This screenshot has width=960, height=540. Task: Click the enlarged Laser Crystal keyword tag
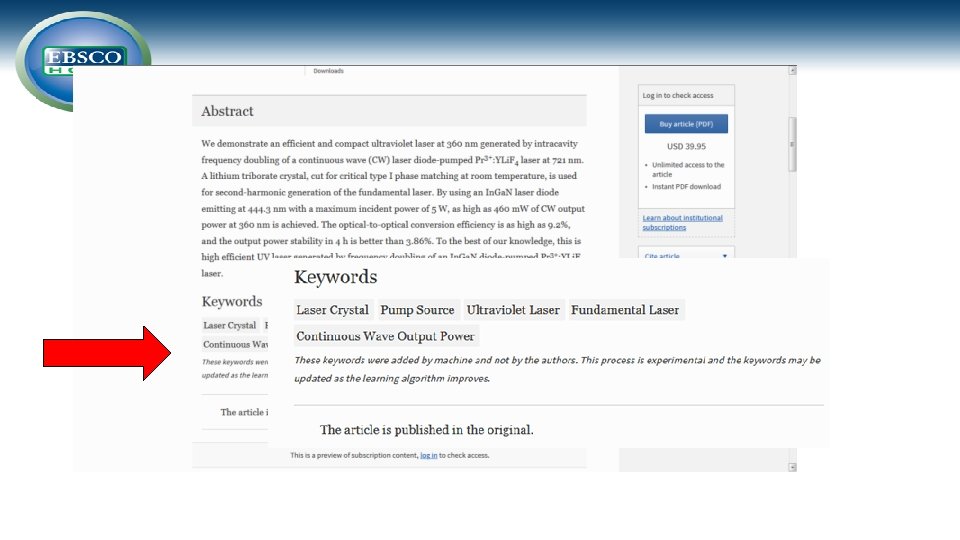(x=332, y=310)
